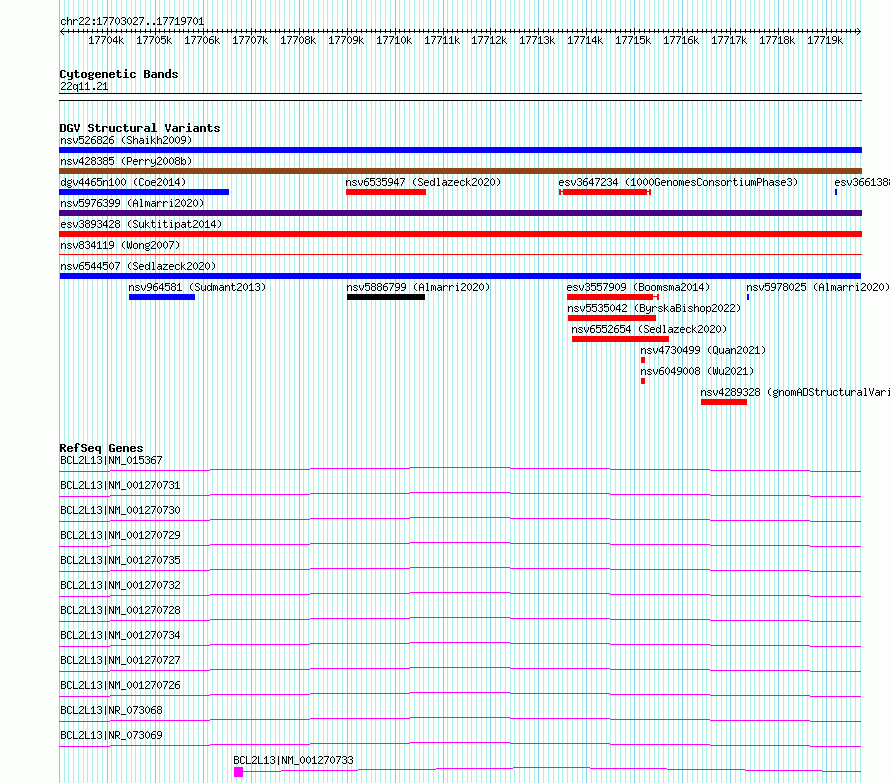The height and width of the screenshot is (783, 890).
Task: Open nsv964581 (Sudmant2013) label
Action: [197, 287]
